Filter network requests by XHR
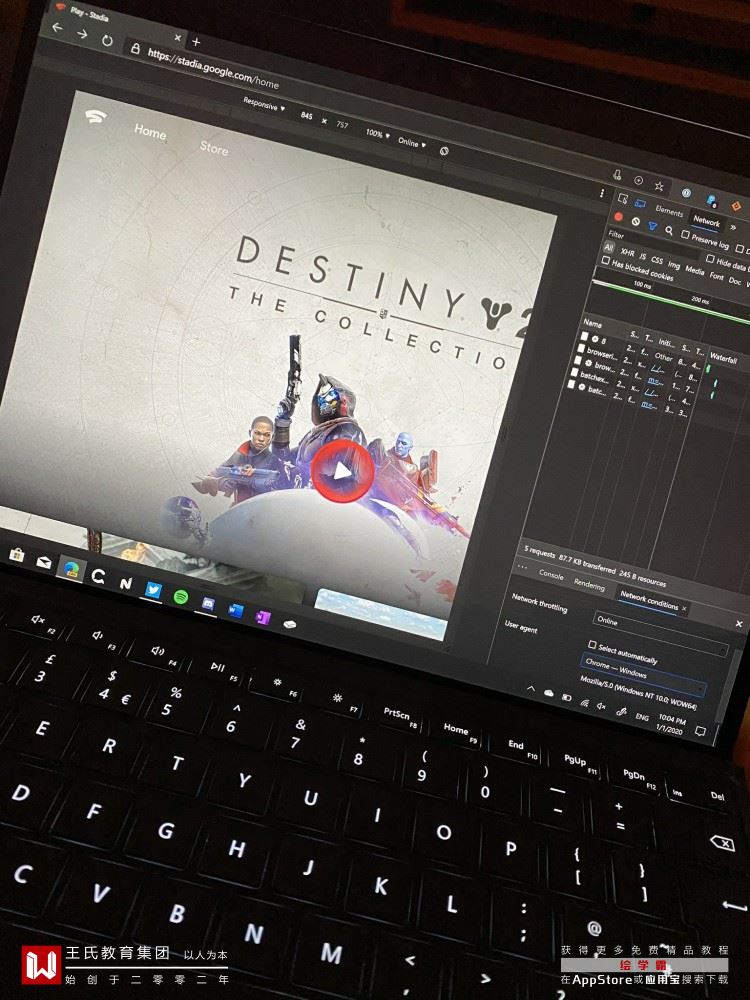This screenshot has height=1000, width=750. coord(627,253)
